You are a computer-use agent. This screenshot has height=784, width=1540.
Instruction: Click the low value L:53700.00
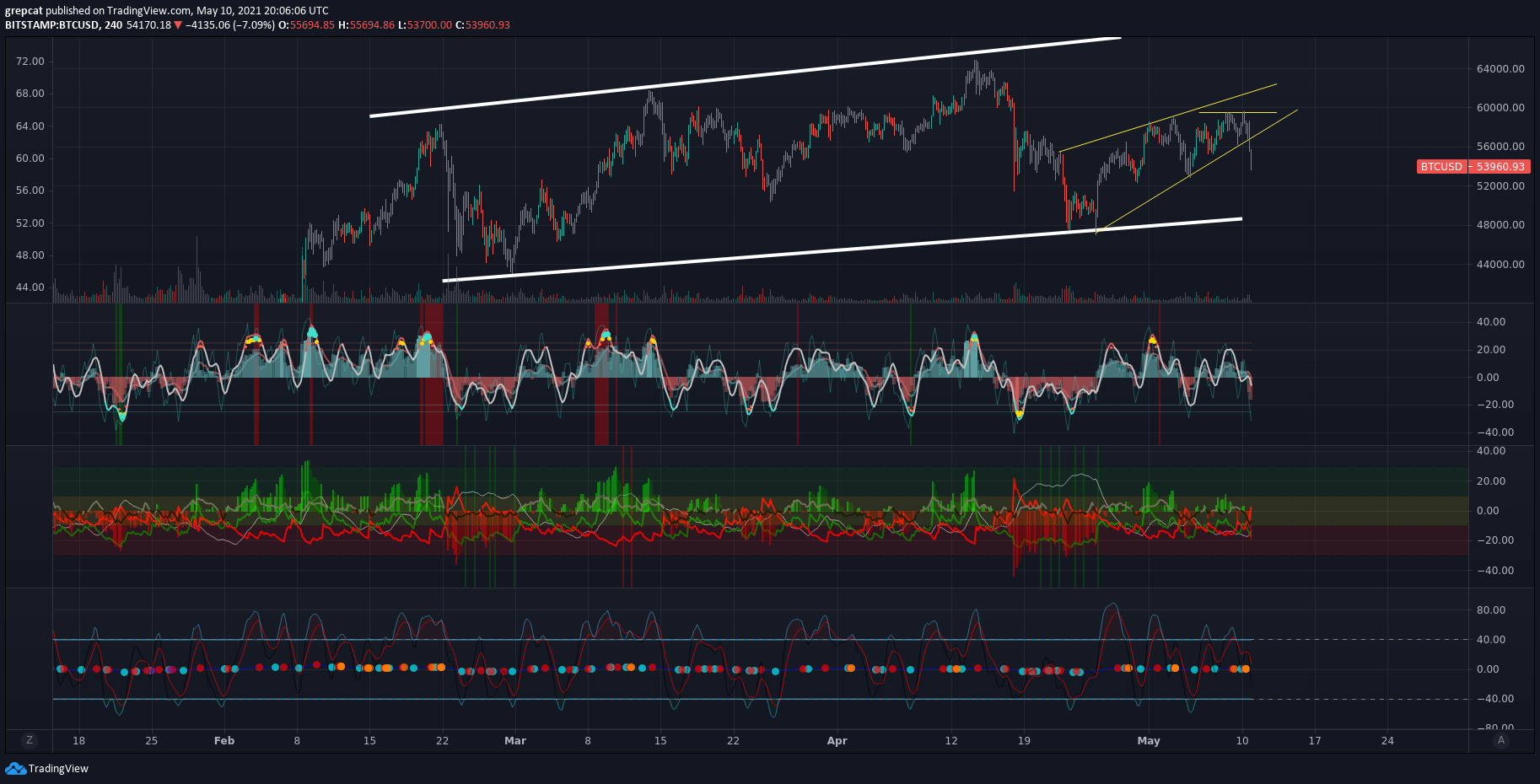[425, 24]
